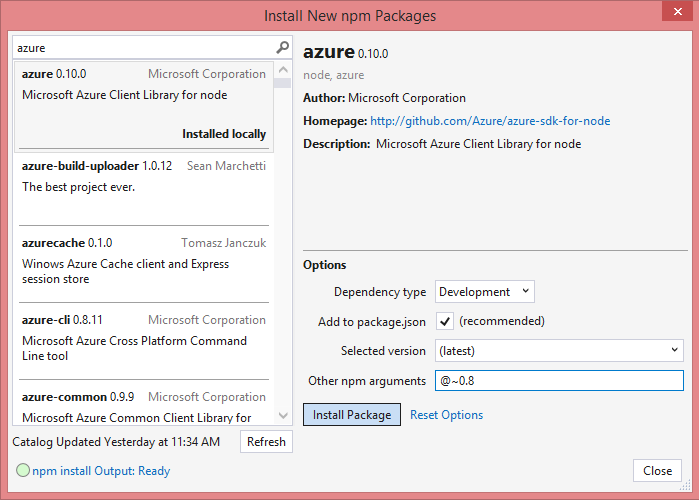Toggle the Add to package.json checkbox
Image resolution: width=699 pixels, height=500 pixels.
pos(444,321)
